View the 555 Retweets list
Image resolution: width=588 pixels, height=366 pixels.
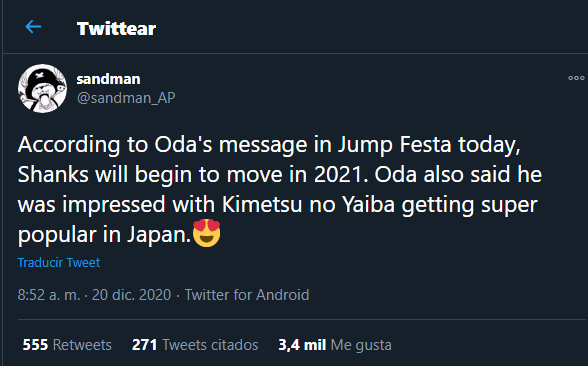coord(67,345)
